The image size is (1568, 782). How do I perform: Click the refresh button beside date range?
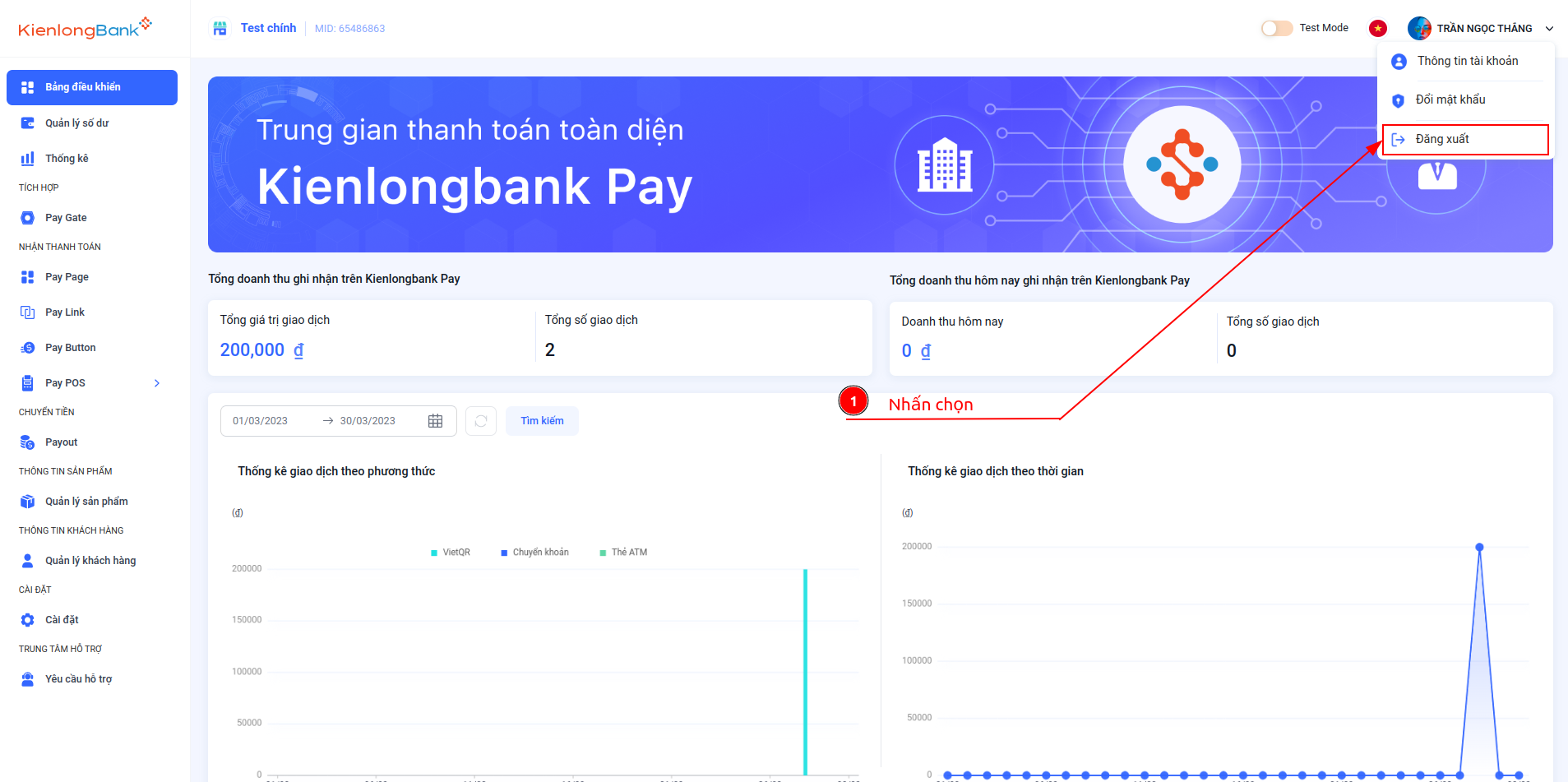click(481, 421)
